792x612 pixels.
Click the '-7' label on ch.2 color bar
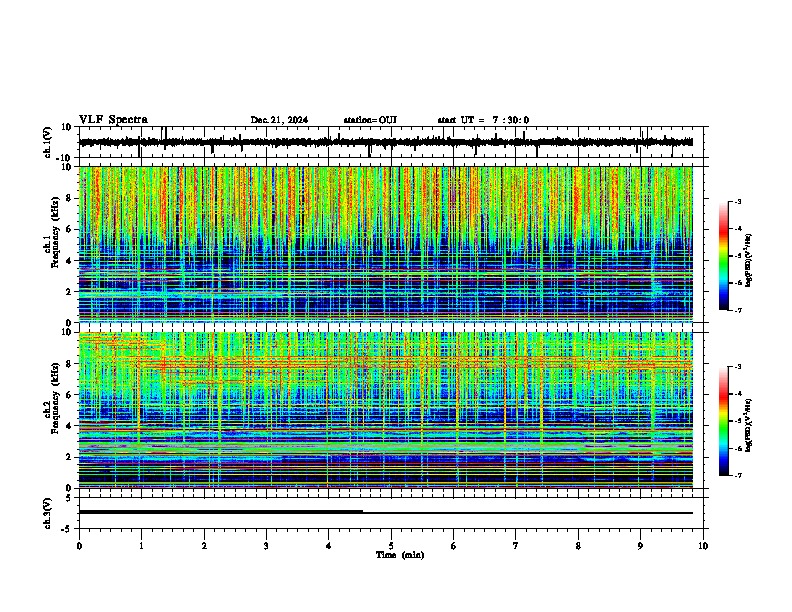pos(738,475)
